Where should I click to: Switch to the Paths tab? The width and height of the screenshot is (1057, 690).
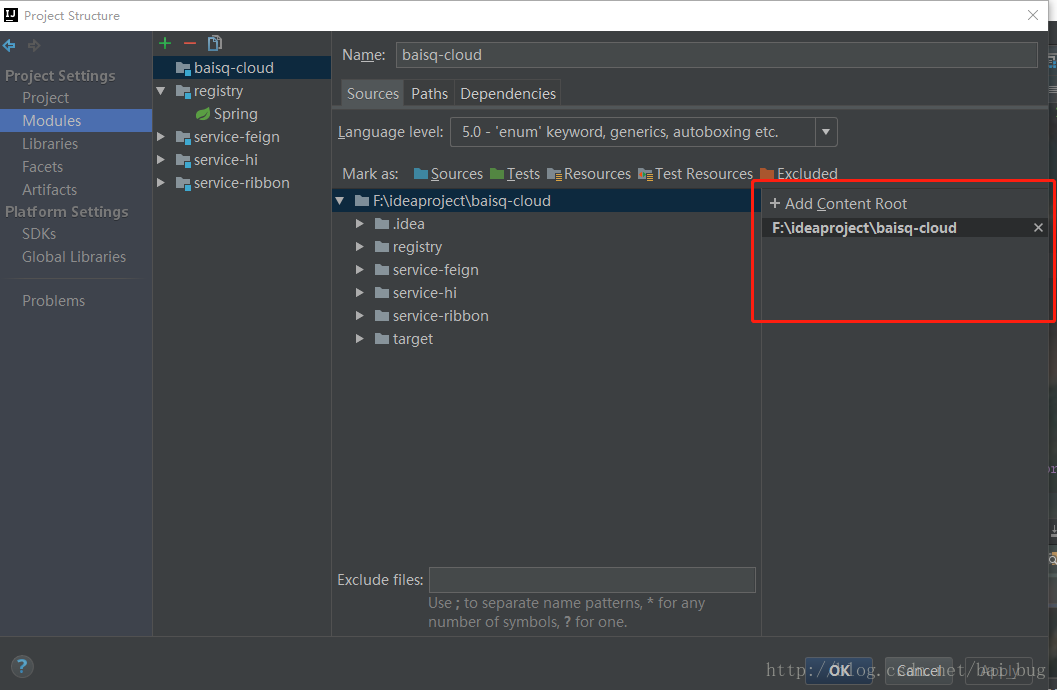429,94
